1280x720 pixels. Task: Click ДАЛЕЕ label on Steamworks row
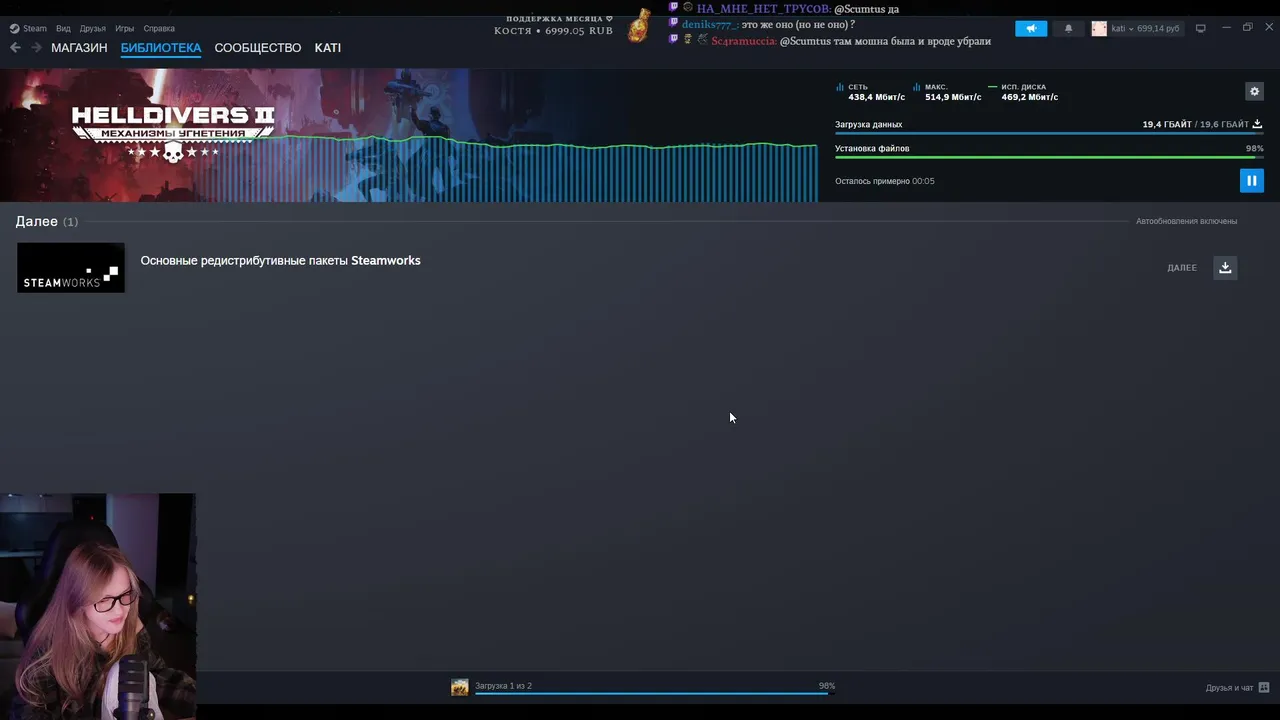point(1182,268)
